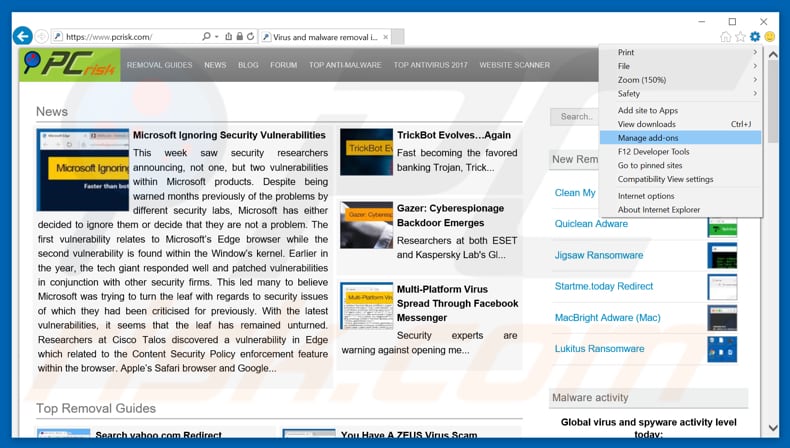
Task: Click the scrollbar down arrow
Action: point(773,428)
